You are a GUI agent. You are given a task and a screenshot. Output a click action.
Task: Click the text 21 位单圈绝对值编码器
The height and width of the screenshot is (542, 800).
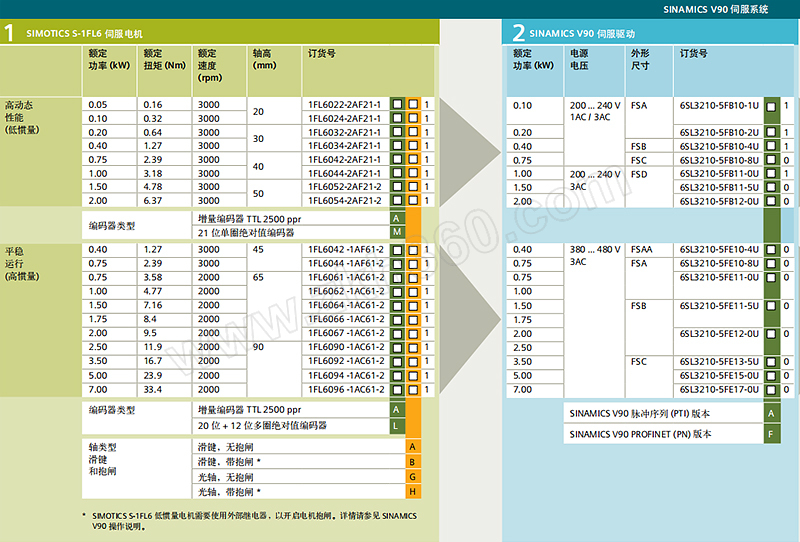point(246,233)
